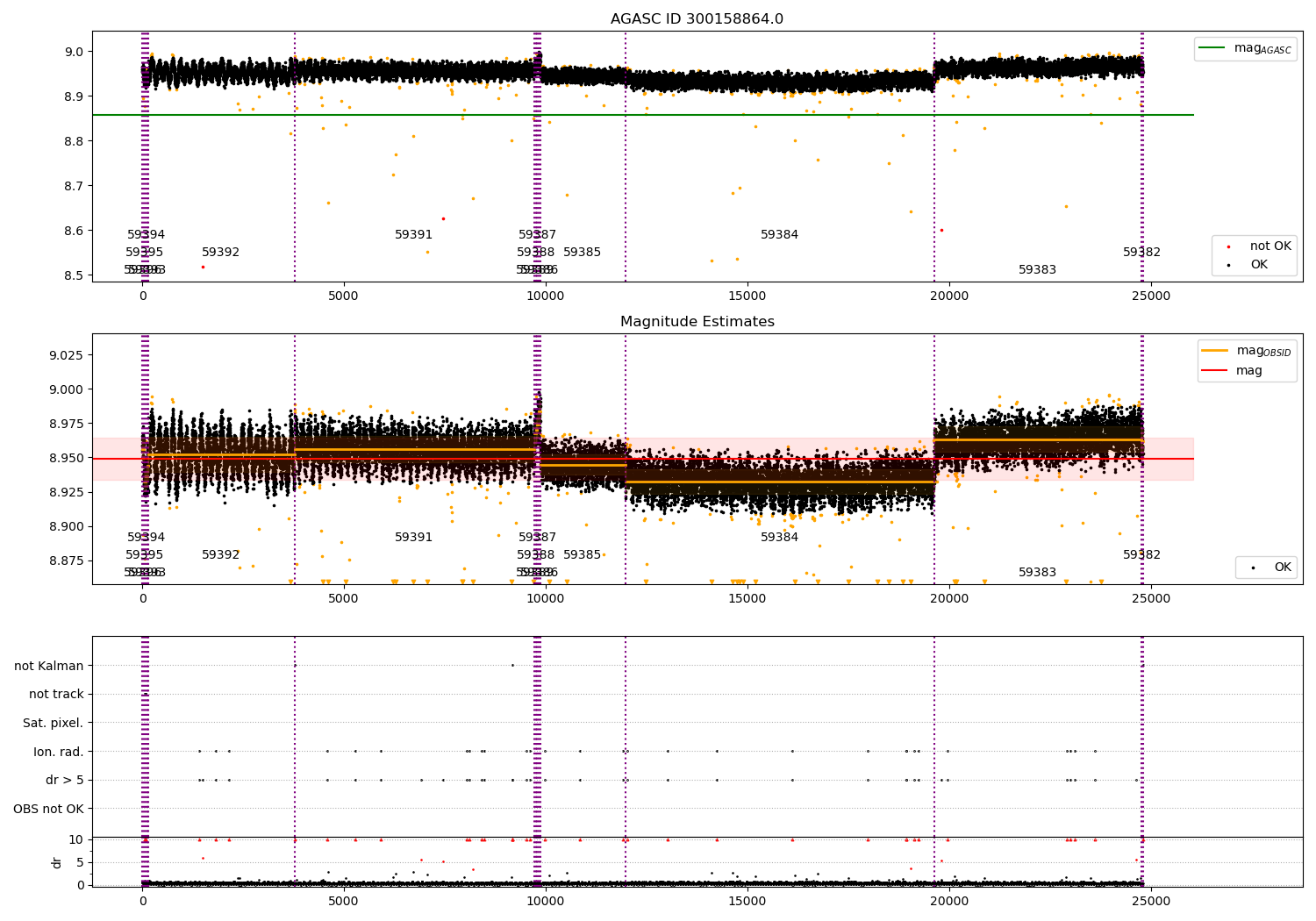
Task: Click the 10 tick on the dr axis
Action: [76, 839]
